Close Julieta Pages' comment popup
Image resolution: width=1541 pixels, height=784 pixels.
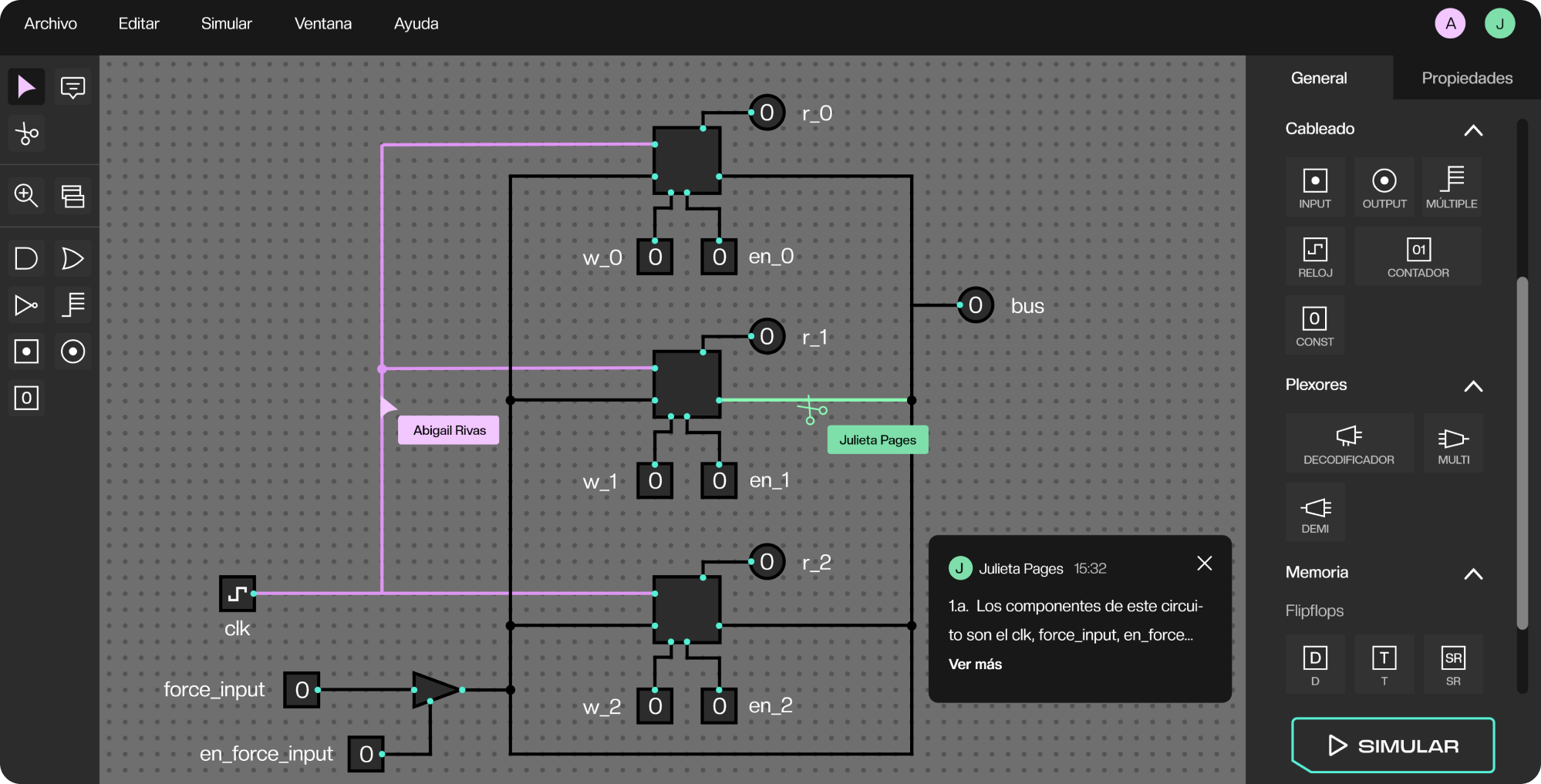(x=1205, y=564)
